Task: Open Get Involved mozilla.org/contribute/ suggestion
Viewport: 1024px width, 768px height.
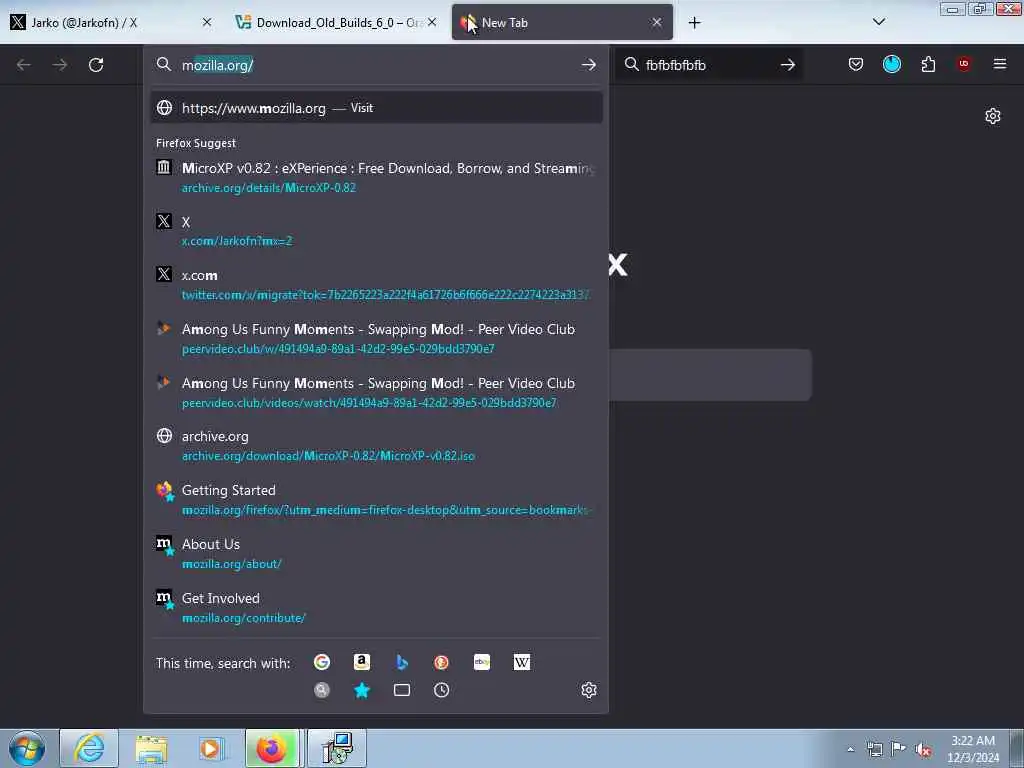Action: point(376,607)
